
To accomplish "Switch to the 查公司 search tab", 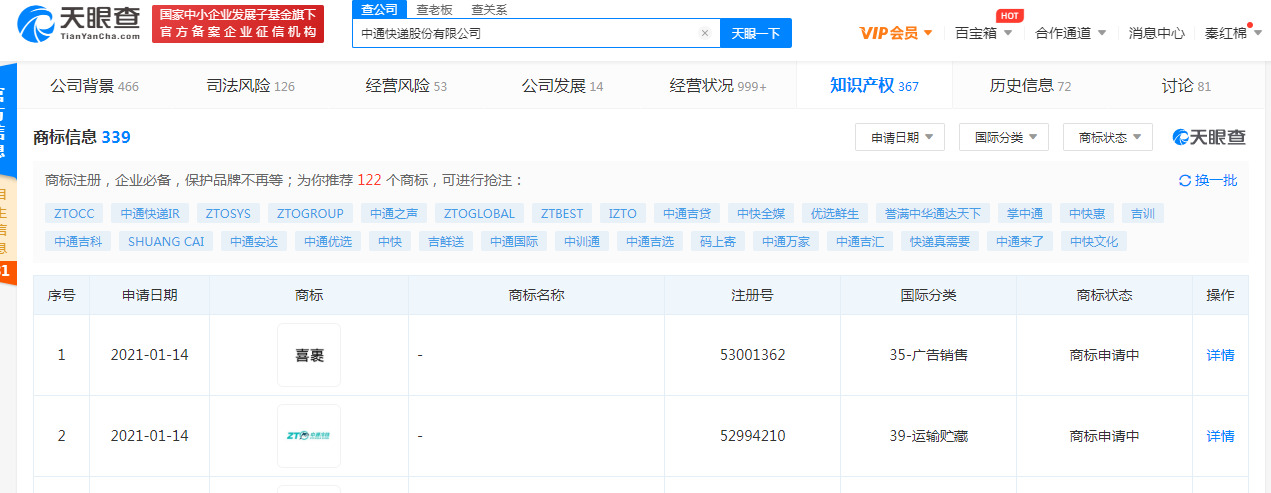I will 379,9.
